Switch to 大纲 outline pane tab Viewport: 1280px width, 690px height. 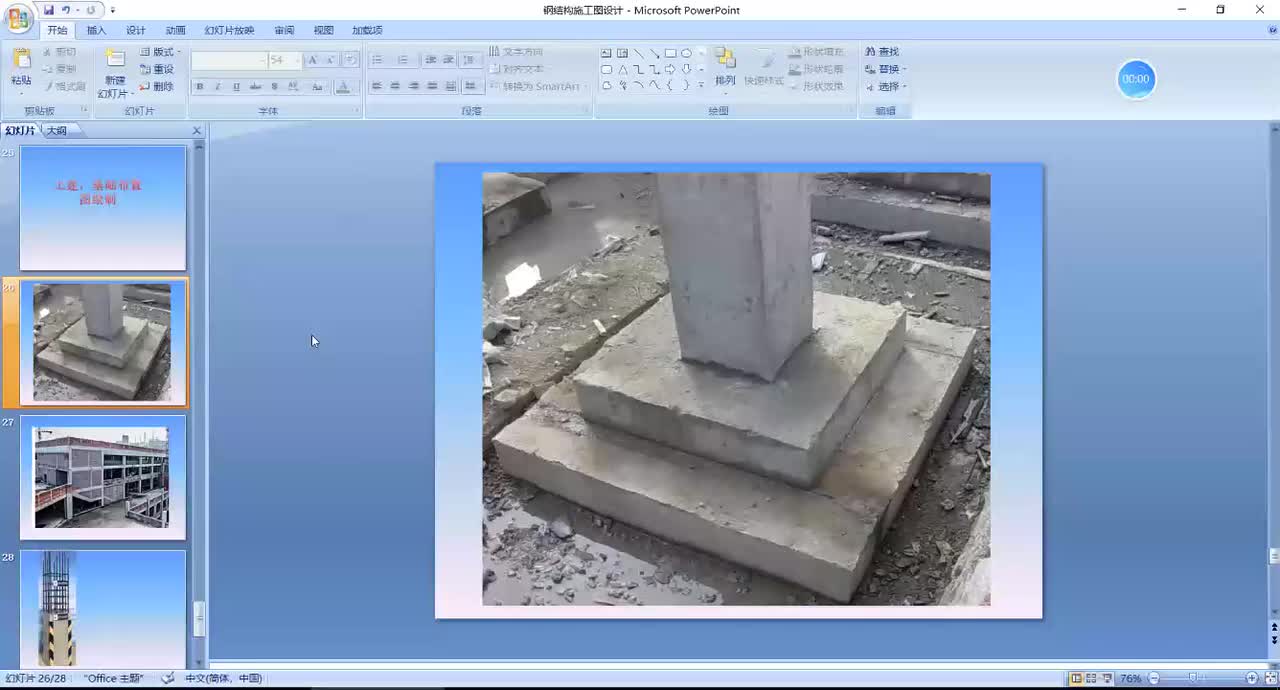pos(57,131)
